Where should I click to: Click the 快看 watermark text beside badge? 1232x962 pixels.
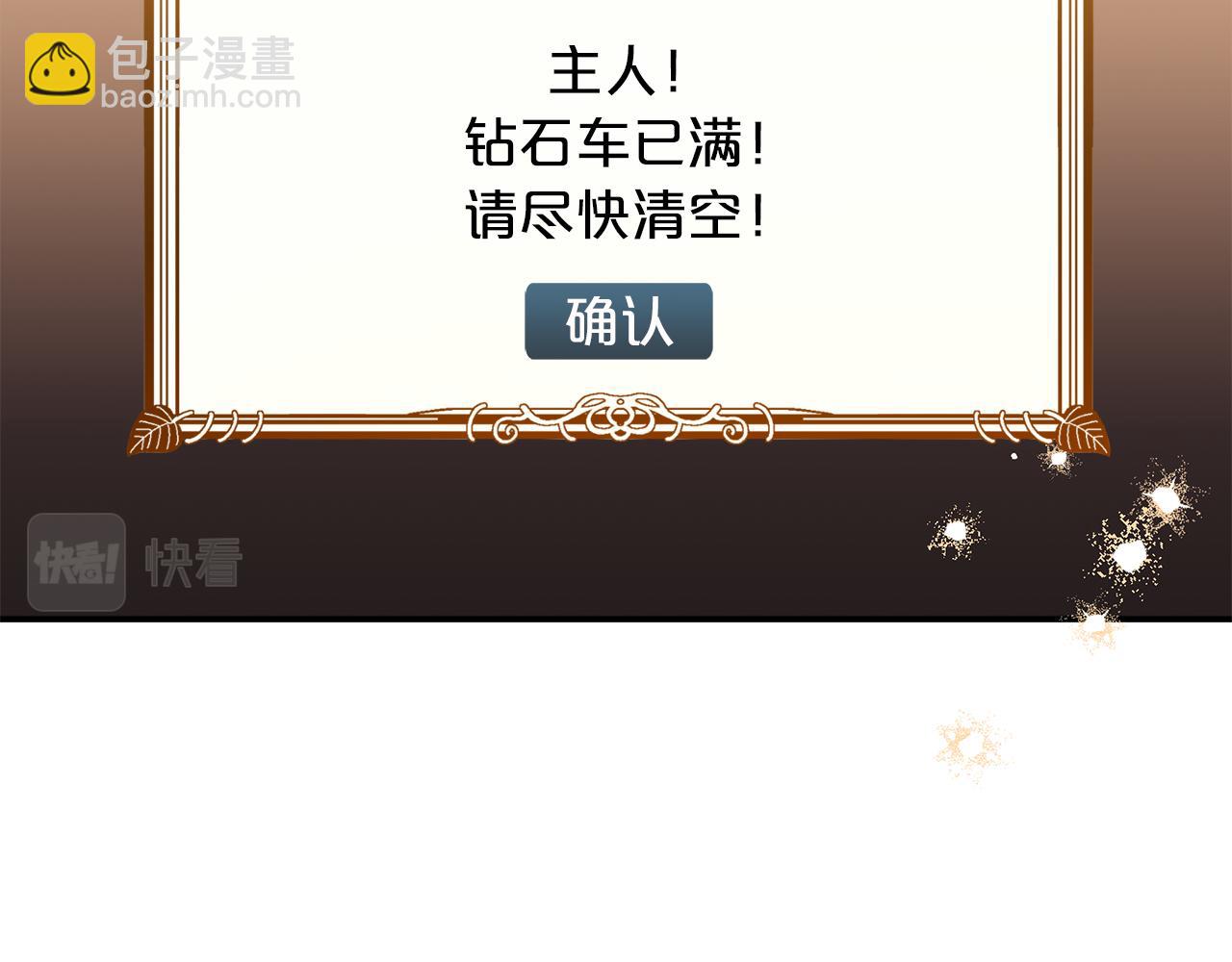[x=193, y=563]
